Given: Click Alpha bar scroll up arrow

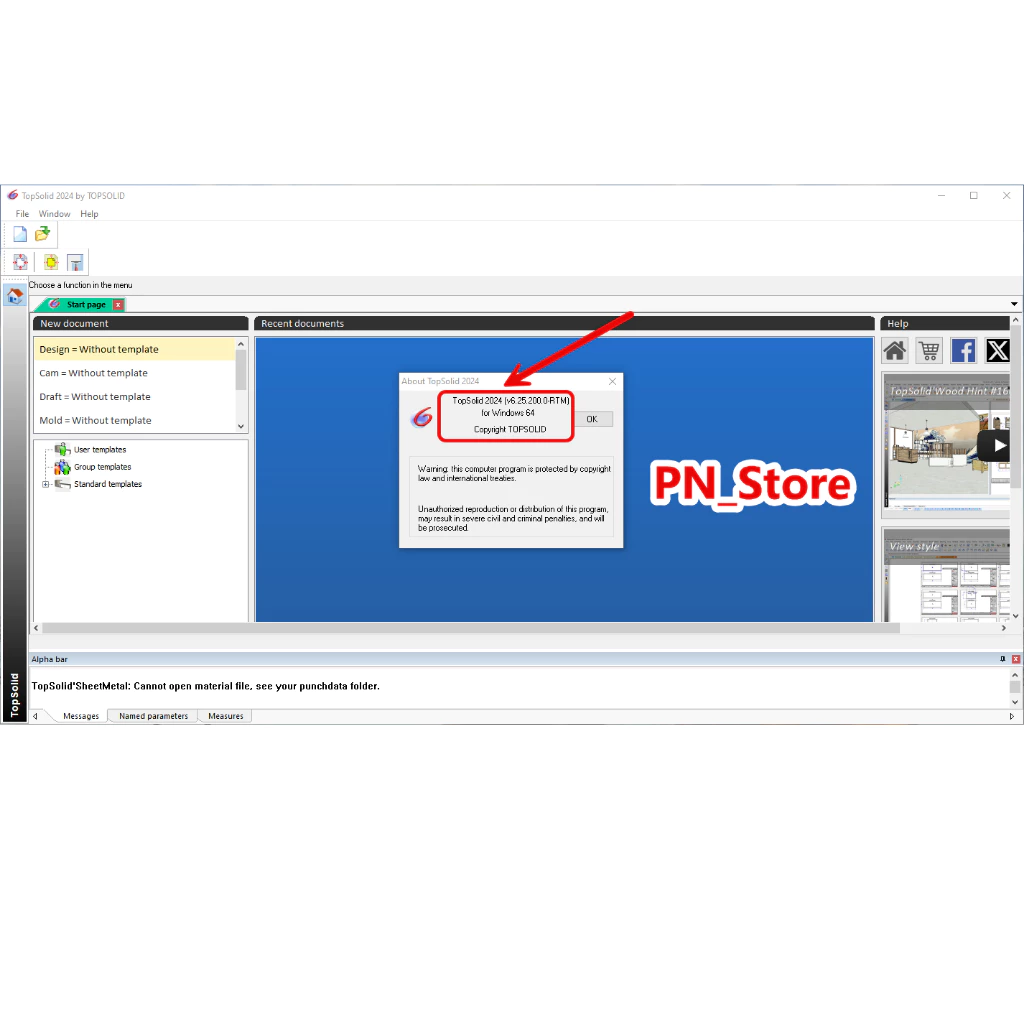Looking at the screenshot, I should tap(1015, 675).
